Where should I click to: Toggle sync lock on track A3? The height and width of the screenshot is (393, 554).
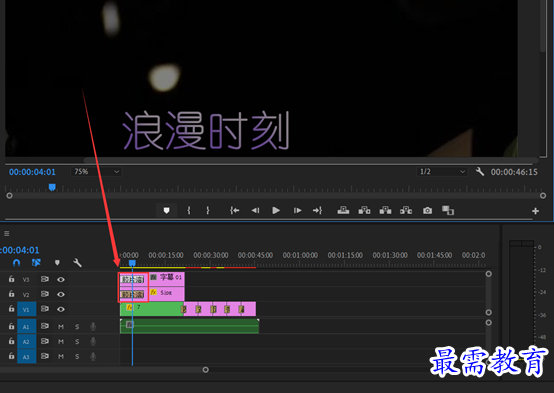click(45, 356)
